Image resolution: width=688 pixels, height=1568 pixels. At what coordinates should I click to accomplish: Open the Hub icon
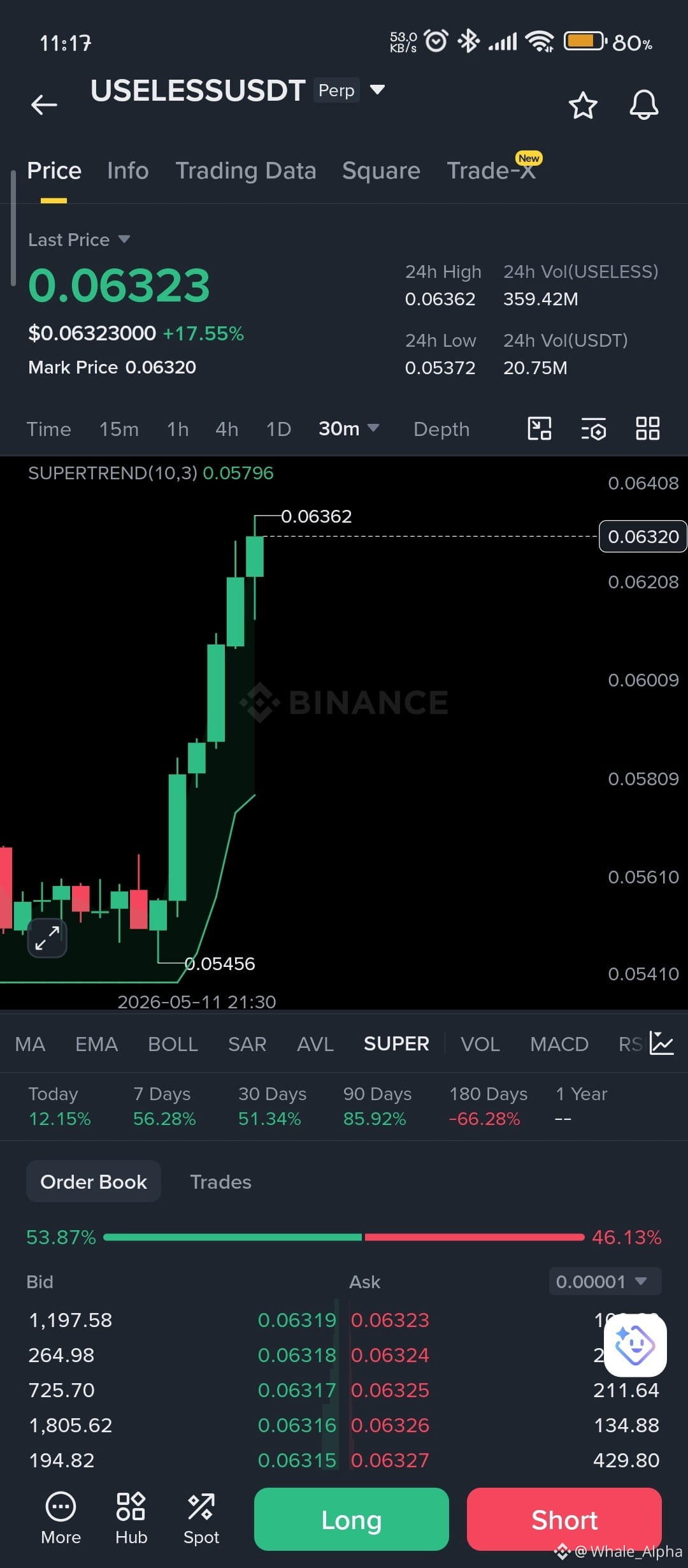tap(131, 1520)
